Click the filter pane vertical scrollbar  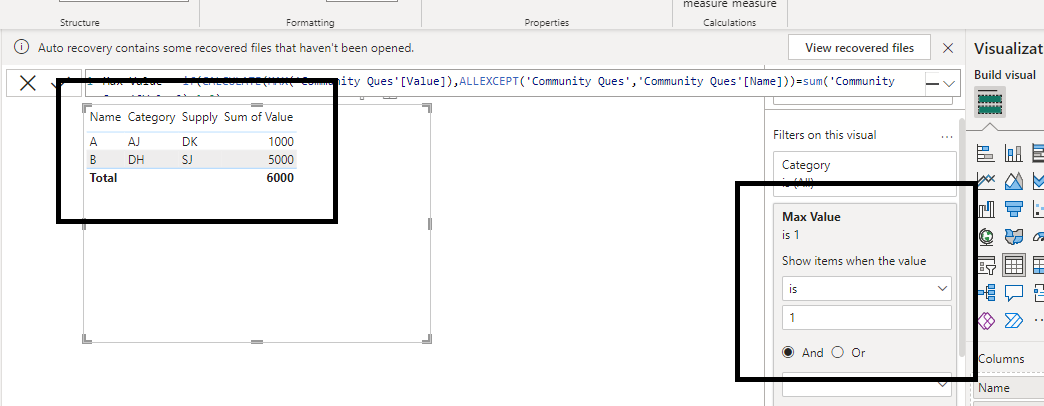pyautogui.click(x=961, y=237)
